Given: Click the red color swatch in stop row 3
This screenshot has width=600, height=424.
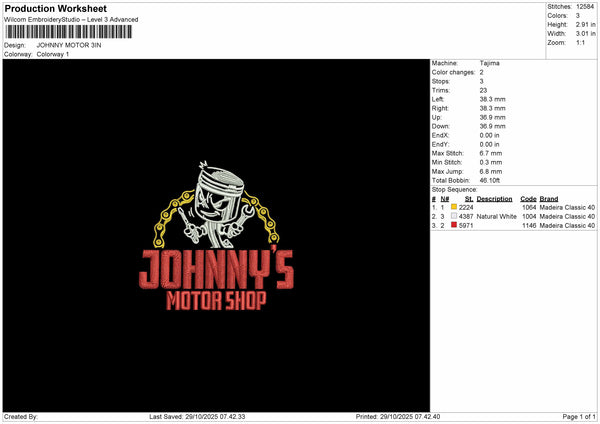Looking at the screenshot, I should 454,225.
